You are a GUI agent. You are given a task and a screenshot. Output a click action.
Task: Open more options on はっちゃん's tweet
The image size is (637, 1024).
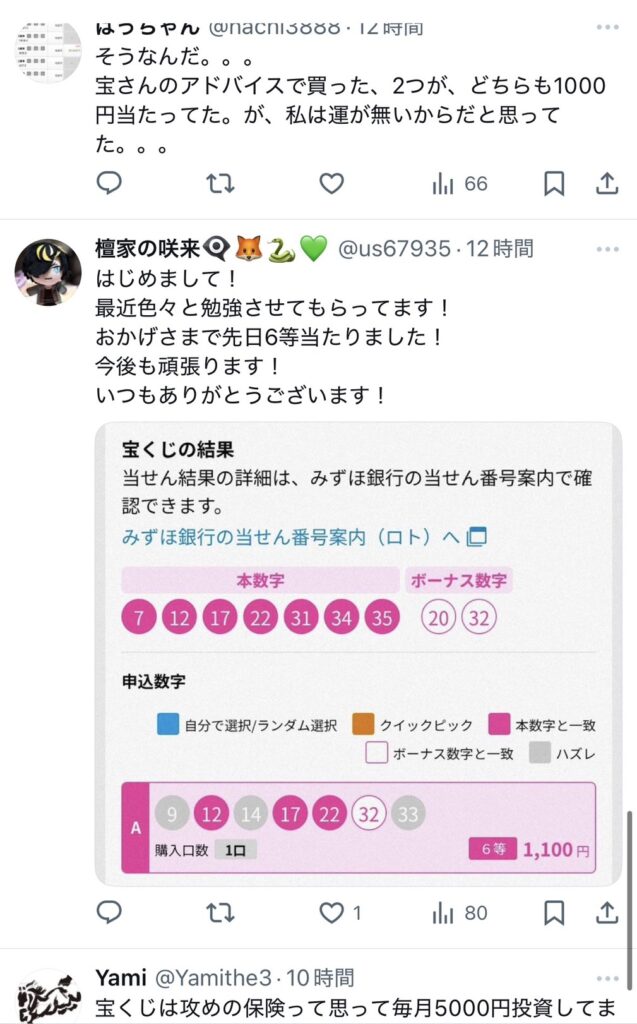point(608,27)
